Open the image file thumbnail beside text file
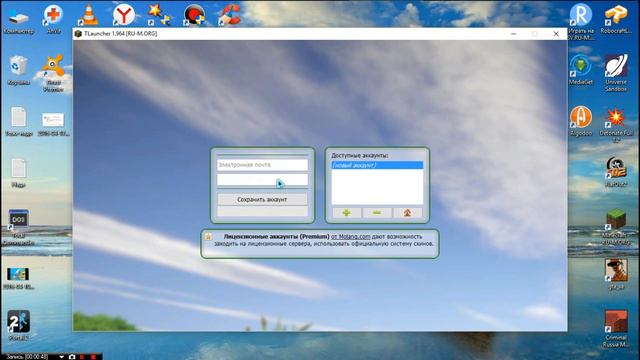Viewport: 640px width, 360px height. point(53,124)
